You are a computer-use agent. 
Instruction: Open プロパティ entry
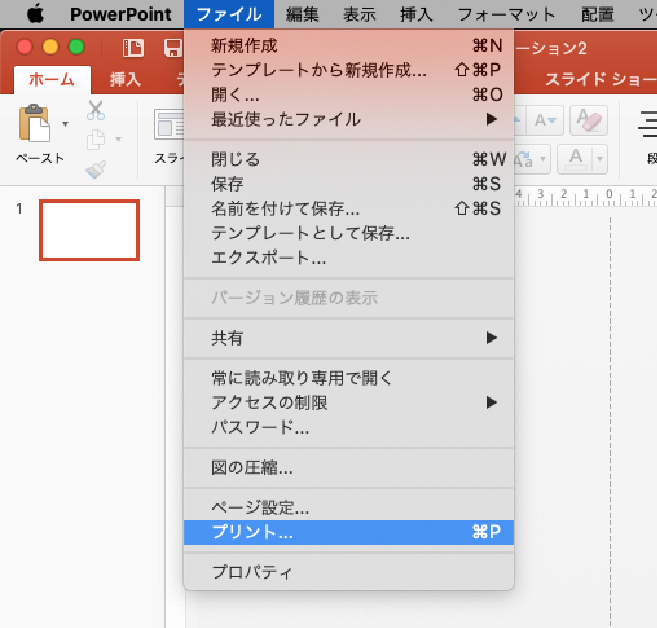pos(349,572)
